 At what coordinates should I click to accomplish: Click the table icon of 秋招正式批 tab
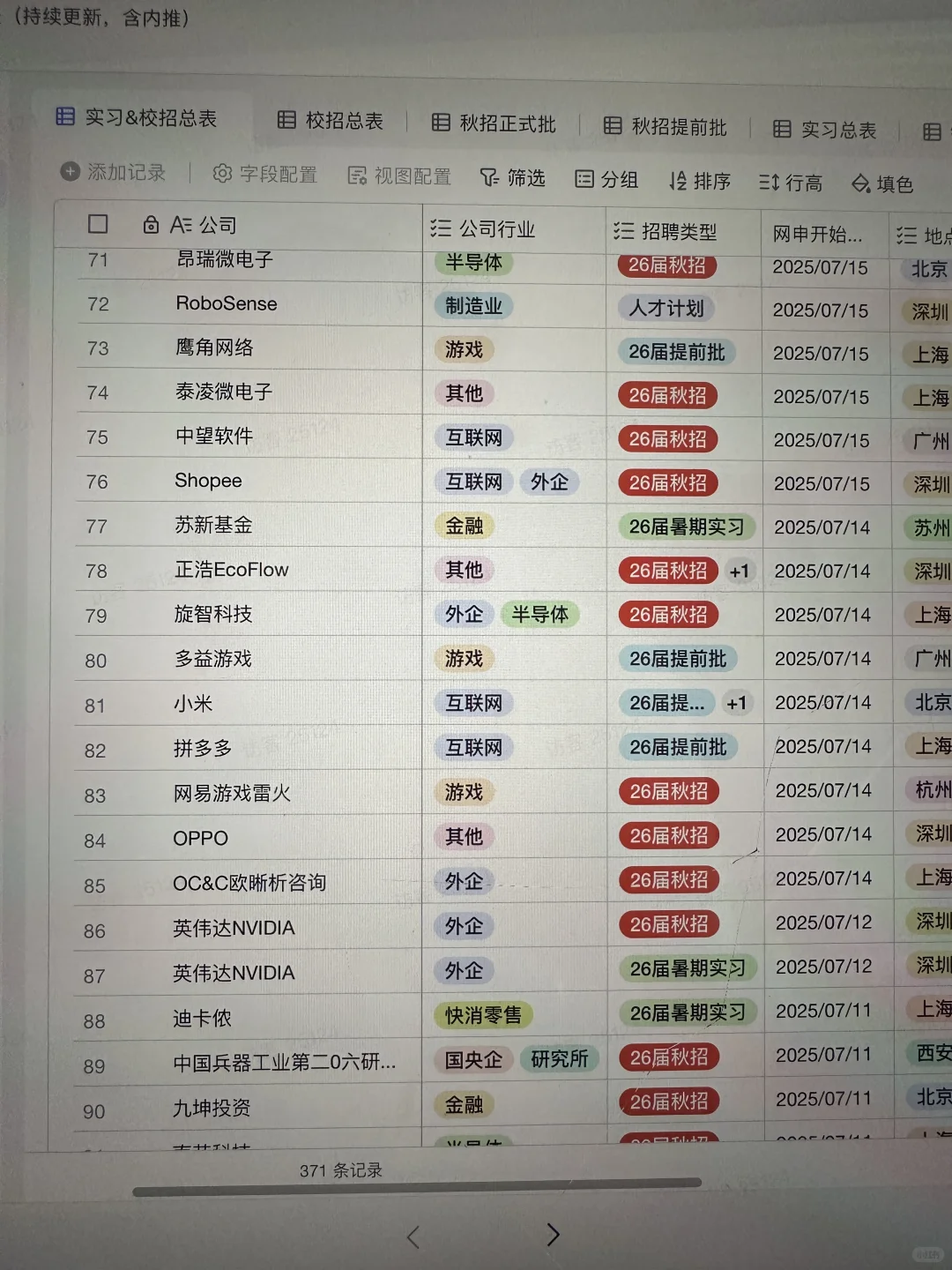click(441, 123)
